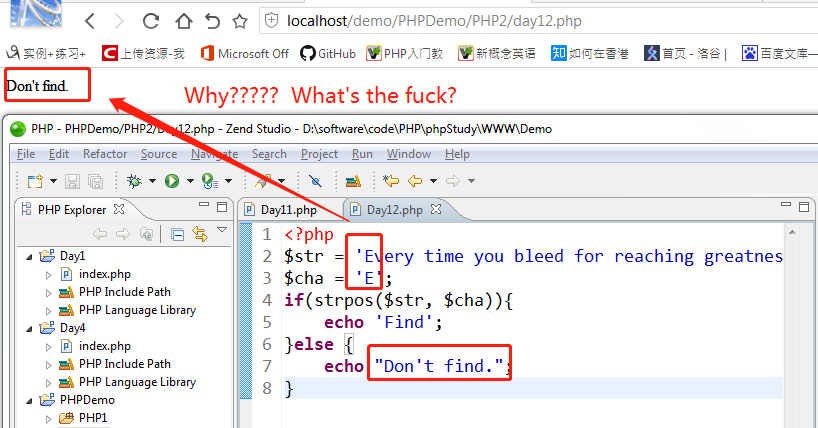
Task: Open the GitHub bookmark
Action: tap(328, 53)
